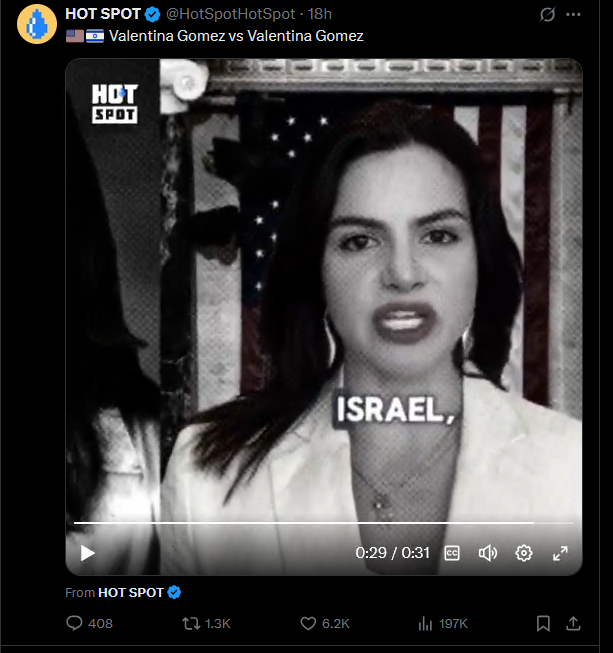Like the post with 6.2K likes

tap(325, 623)
